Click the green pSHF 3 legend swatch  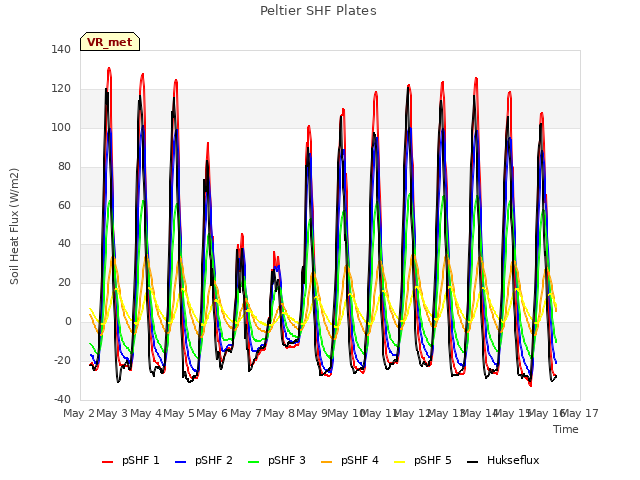[253, 462]
